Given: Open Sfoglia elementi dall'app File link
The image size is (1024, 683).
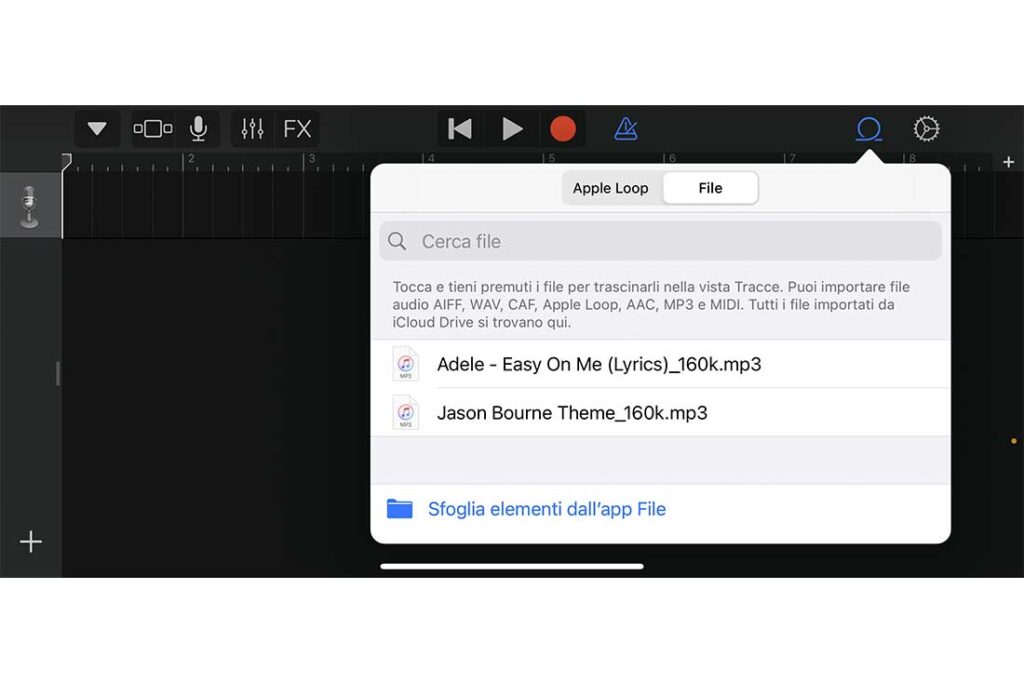Looking at the screenshot, I should pyautogui.click(x=547, y=509).
